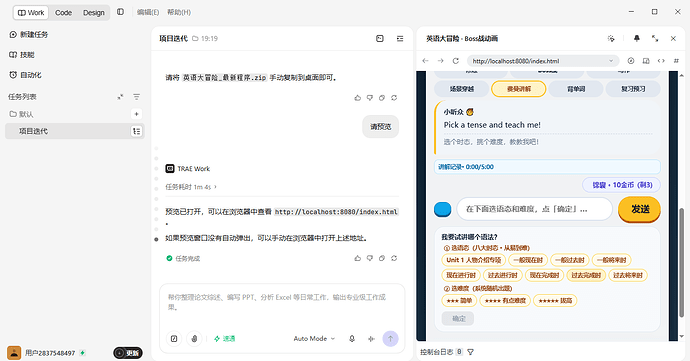Select the Unit 1 人物介绍专项 chip
Viewport: 690px width, 361px height.
(x=473, y=260)
